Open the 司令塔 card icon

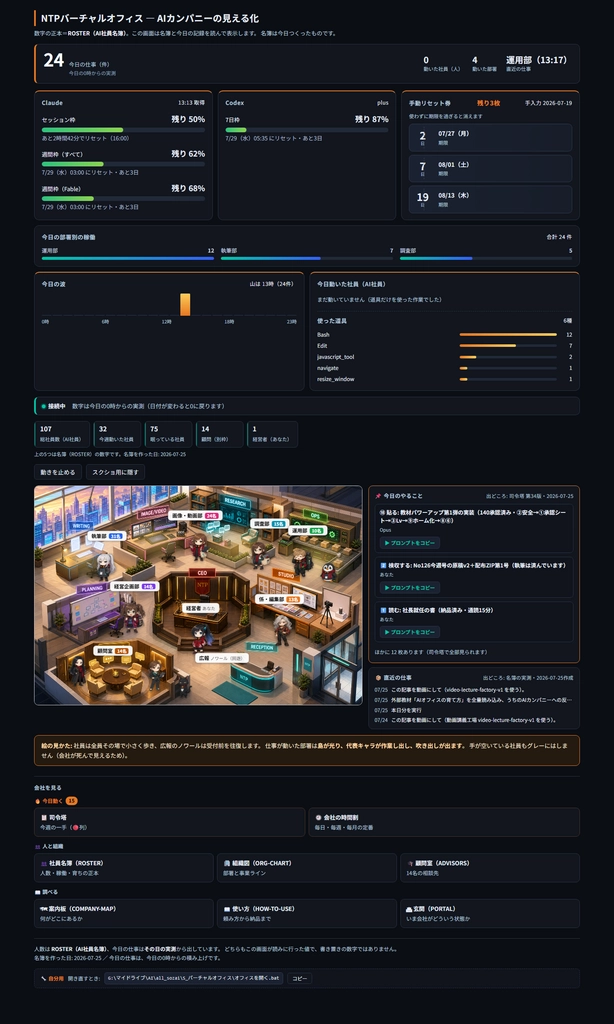(44, 817)
